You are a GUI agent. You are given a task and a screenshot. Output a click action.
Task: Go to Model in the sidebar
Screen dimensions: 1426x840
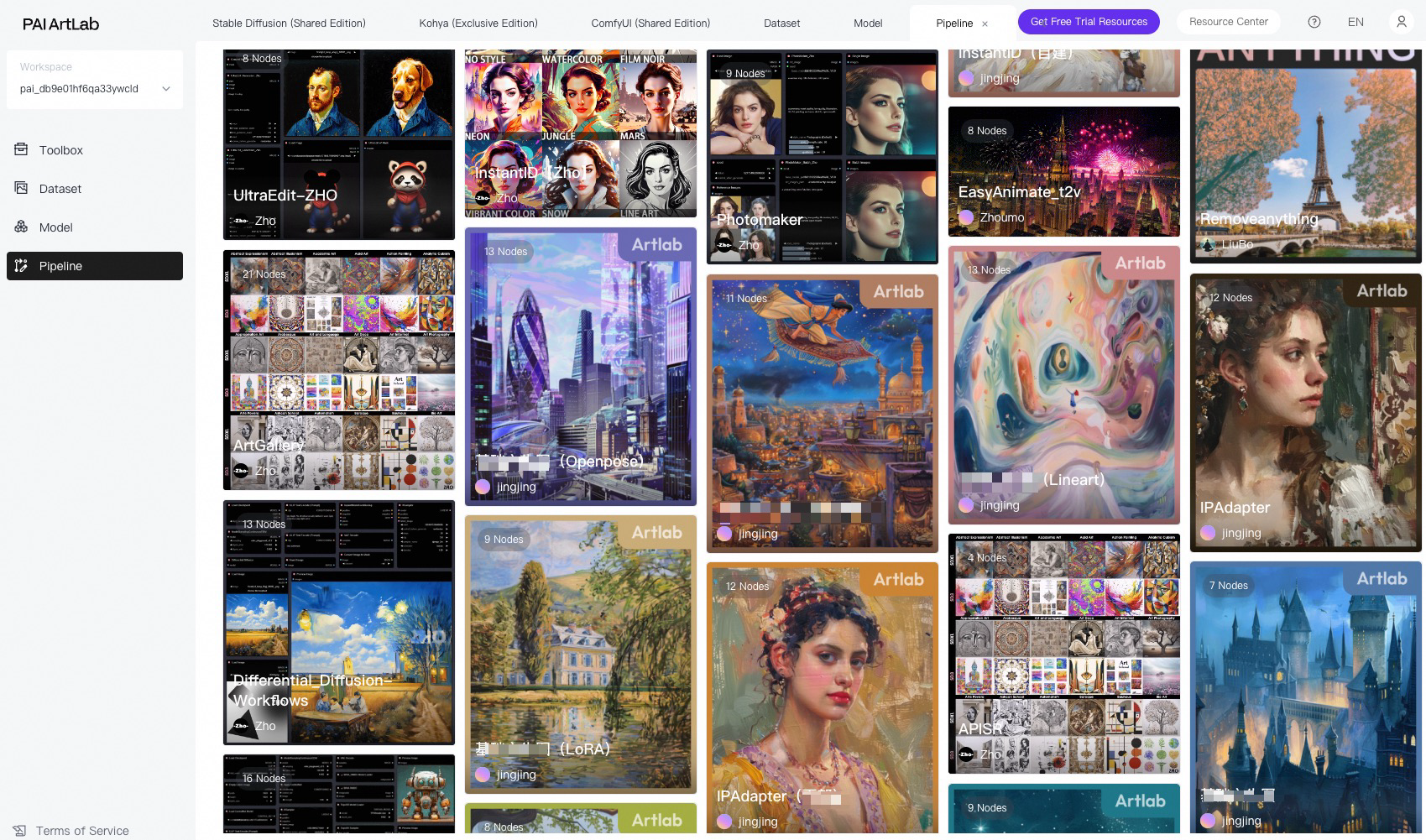95,227
